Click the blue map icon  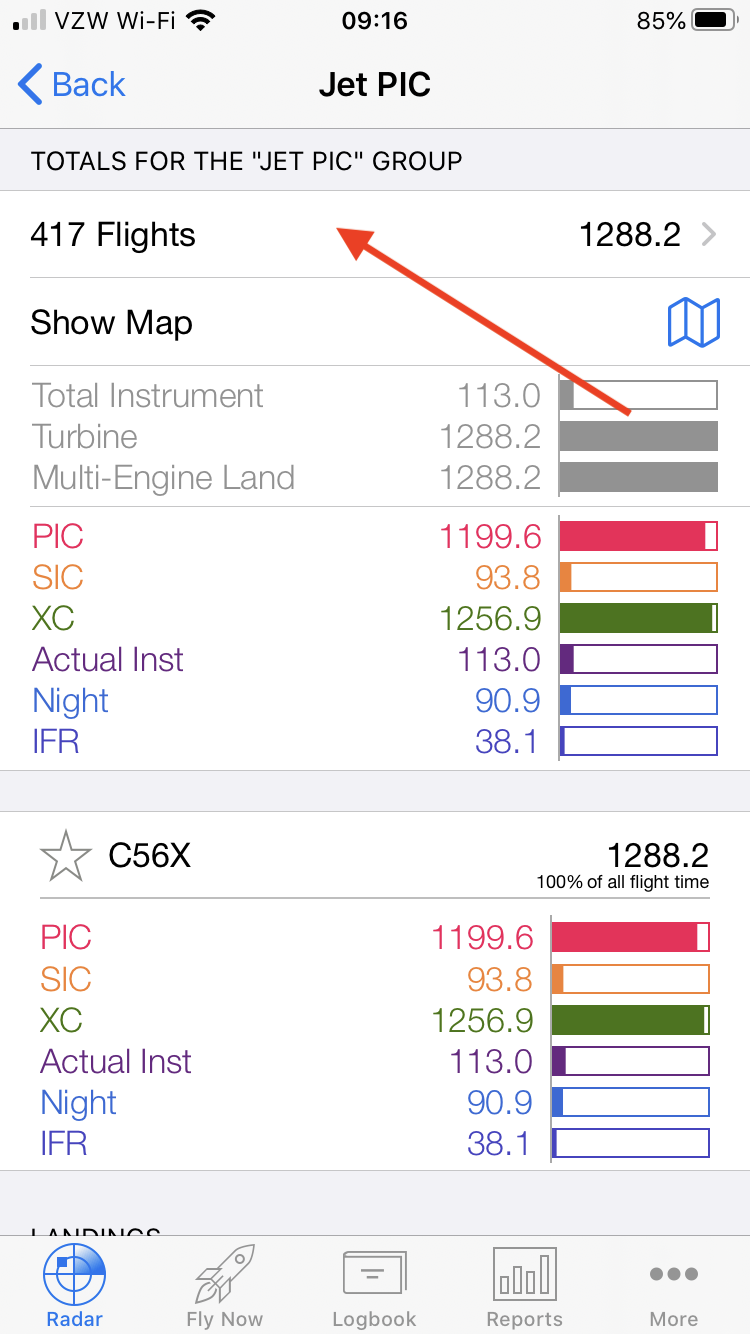point(693,323)
